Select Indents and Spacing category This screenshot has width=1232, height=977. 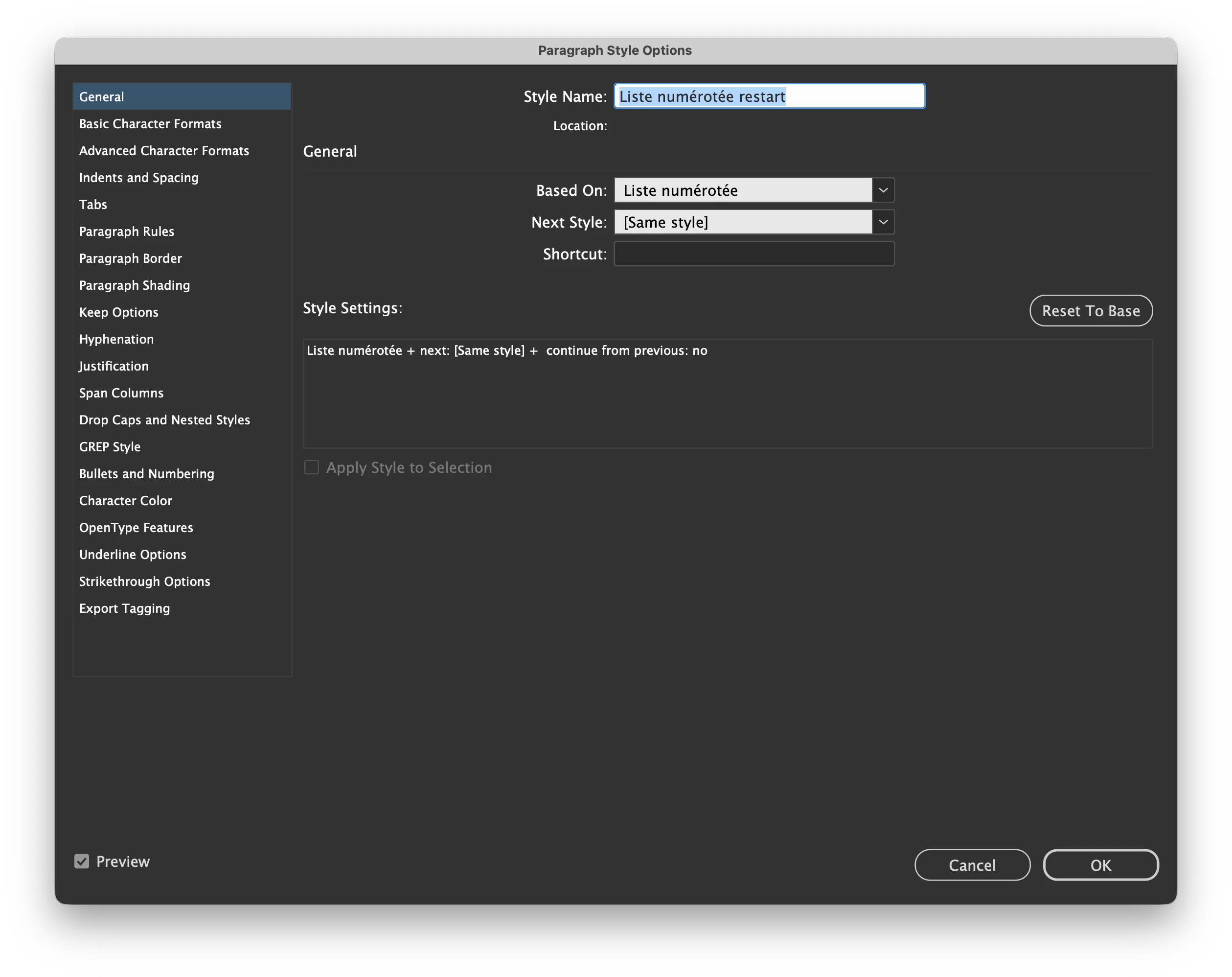(x=138, y=178)
